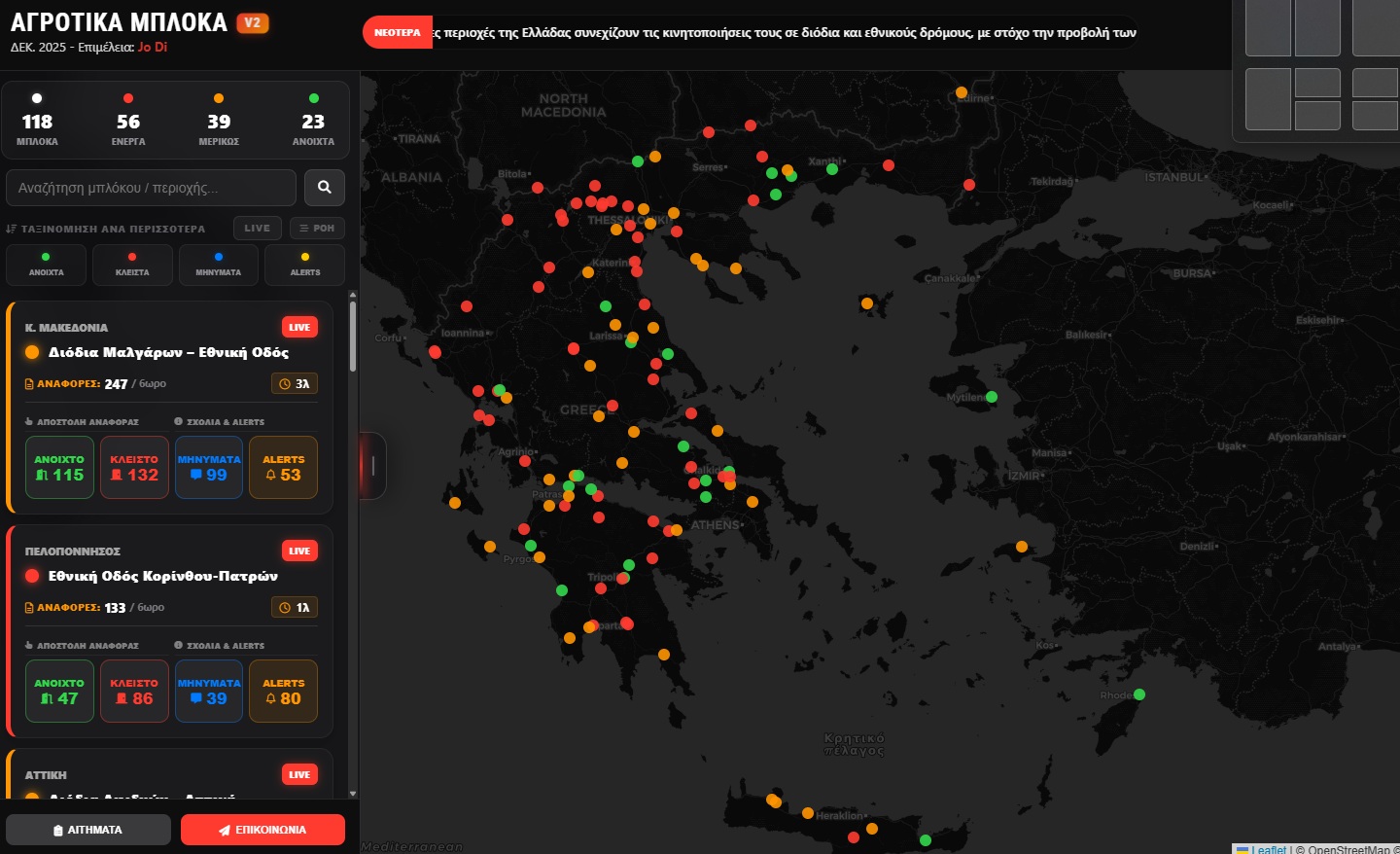Switch to the LIVE view tab

pyautogui.click(x=258, y=228)
